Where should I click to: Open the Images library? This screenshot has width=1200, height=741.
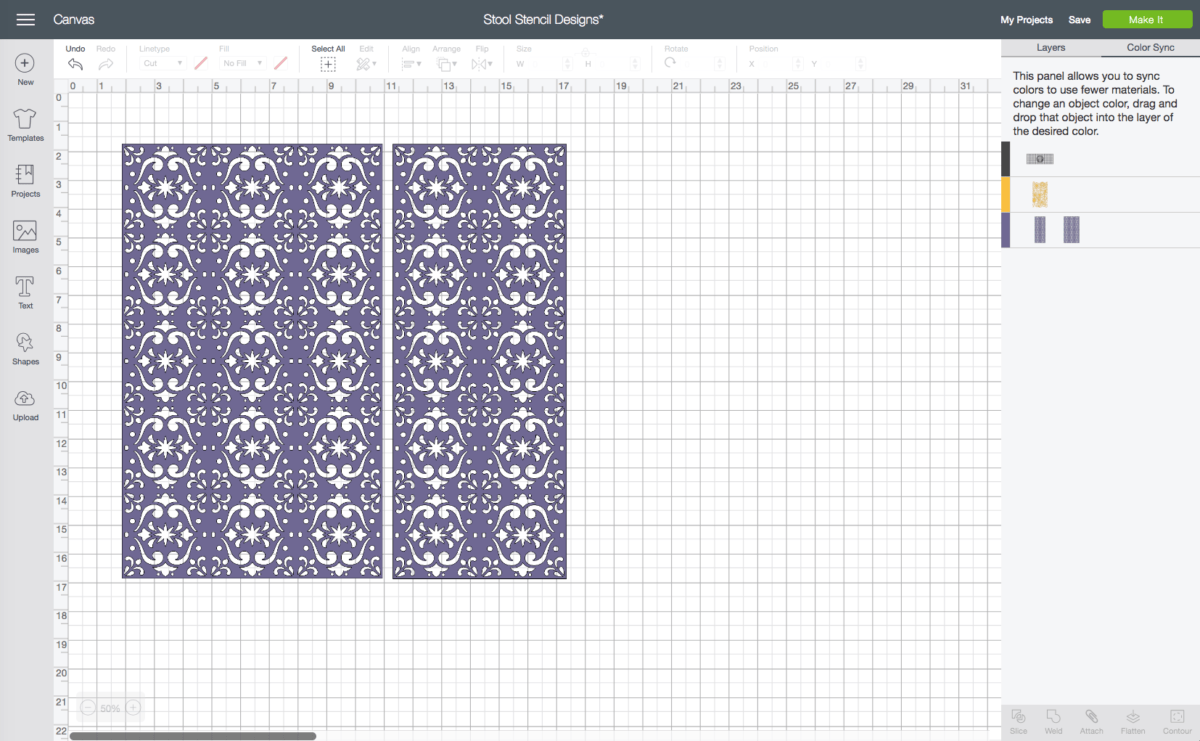point(25,232)
